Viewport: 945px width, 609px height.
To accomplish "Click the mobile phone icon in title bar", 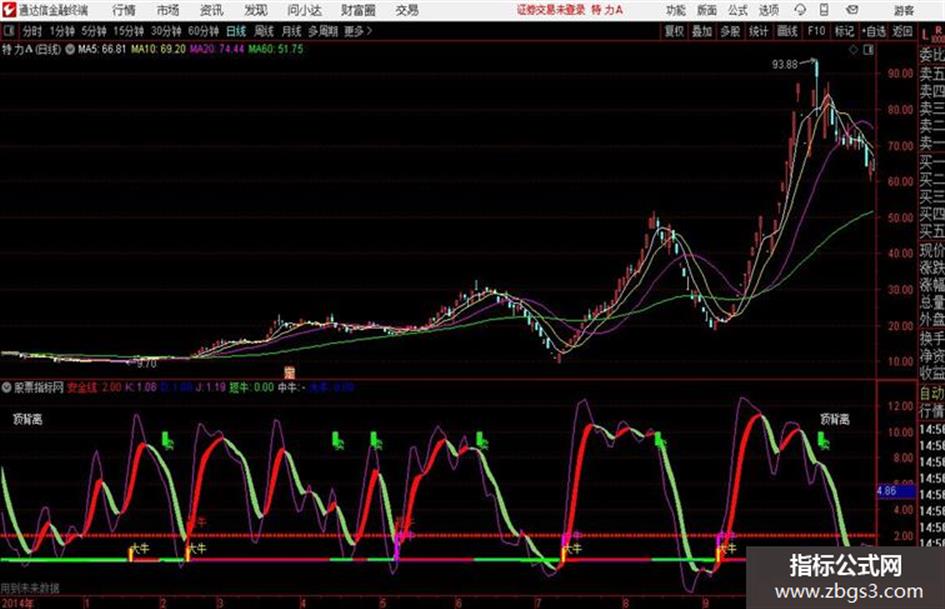I will pos(824,10).
